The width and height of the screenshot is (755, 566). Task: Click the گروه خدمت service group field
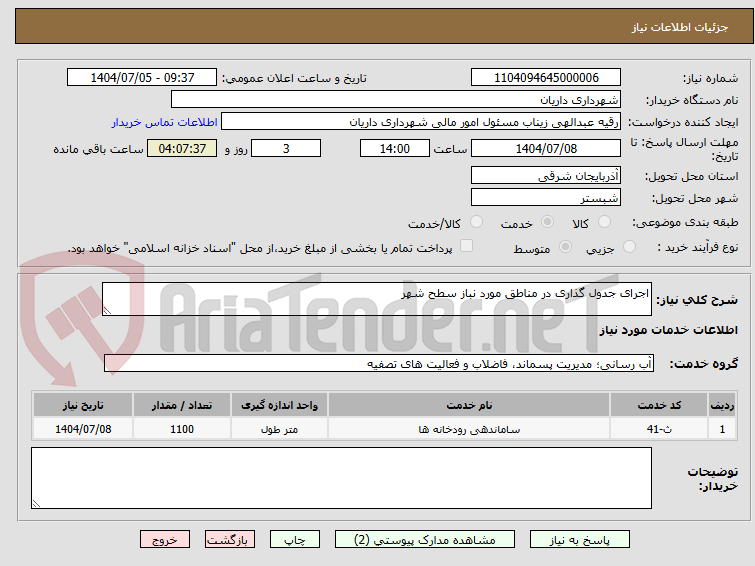379,363
